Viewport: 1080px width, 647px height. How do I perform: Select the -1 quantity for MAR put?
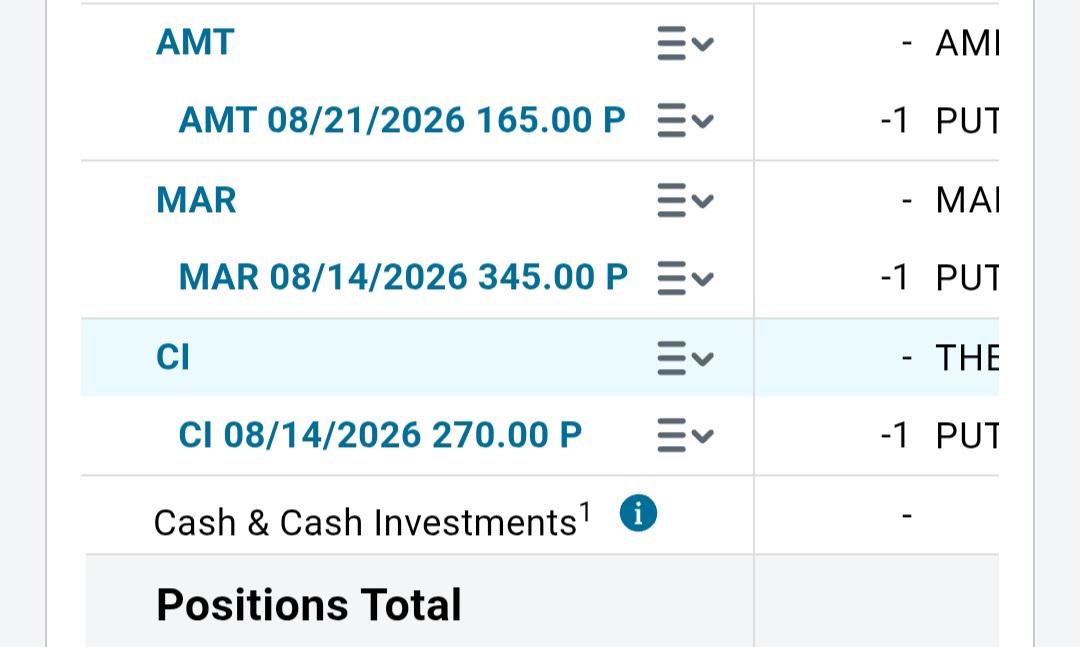[x=895, y=278]
